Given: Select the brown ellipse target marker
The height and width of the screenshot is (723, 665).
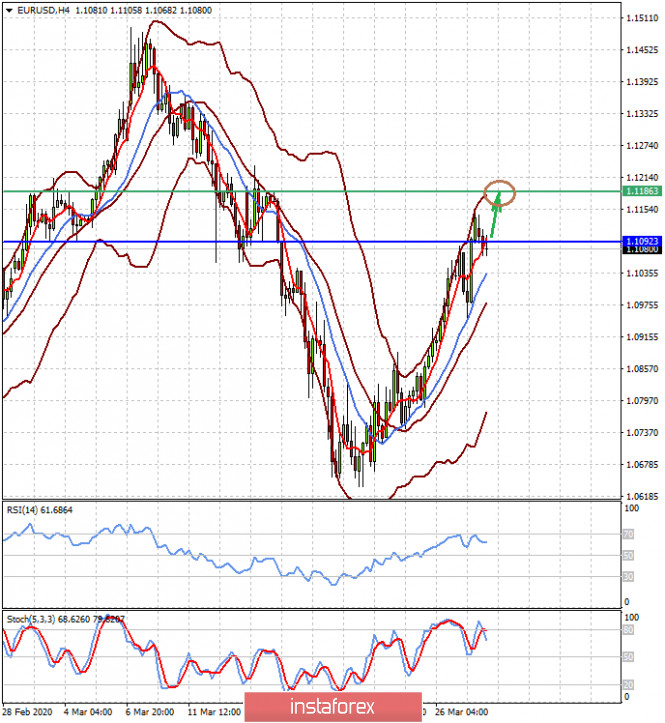Looking at the screenshot, I should coord(499,191).
